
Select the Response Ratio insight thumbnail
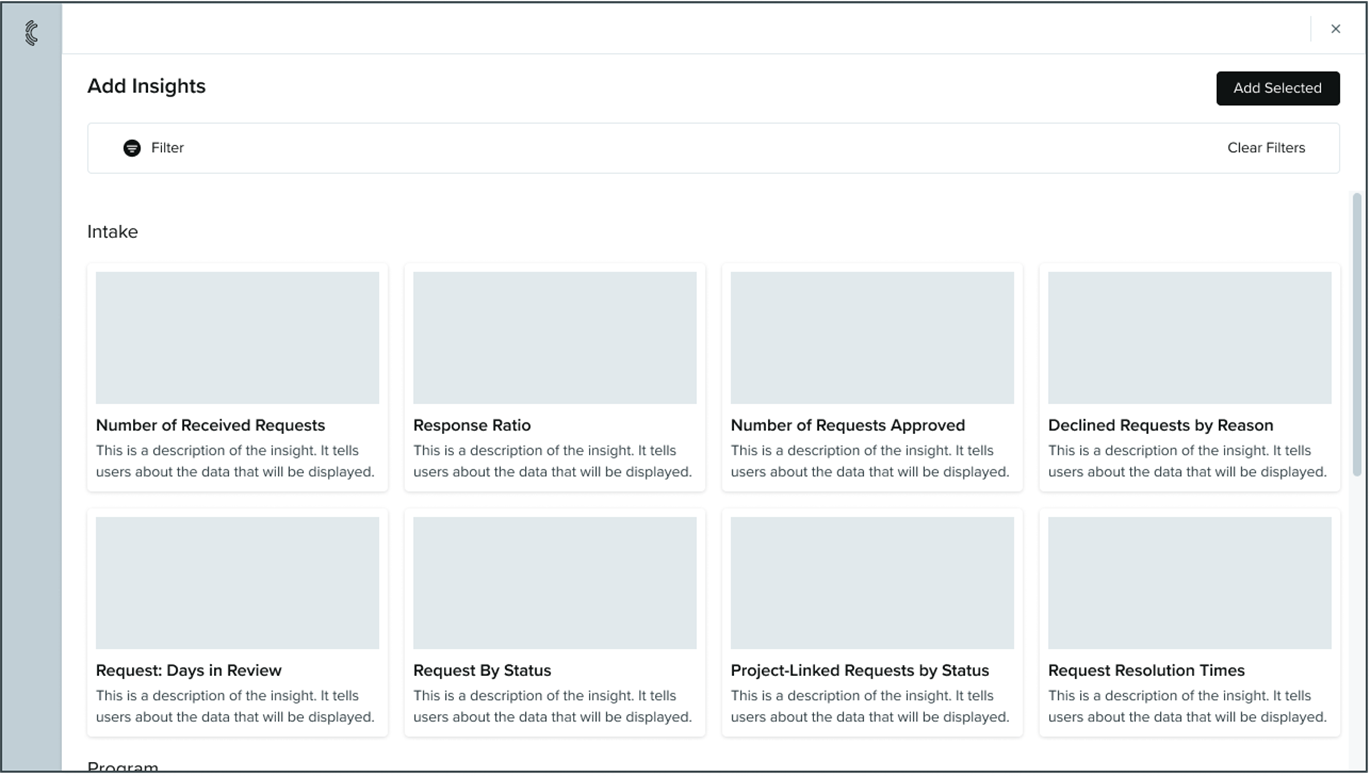point(554,338)
